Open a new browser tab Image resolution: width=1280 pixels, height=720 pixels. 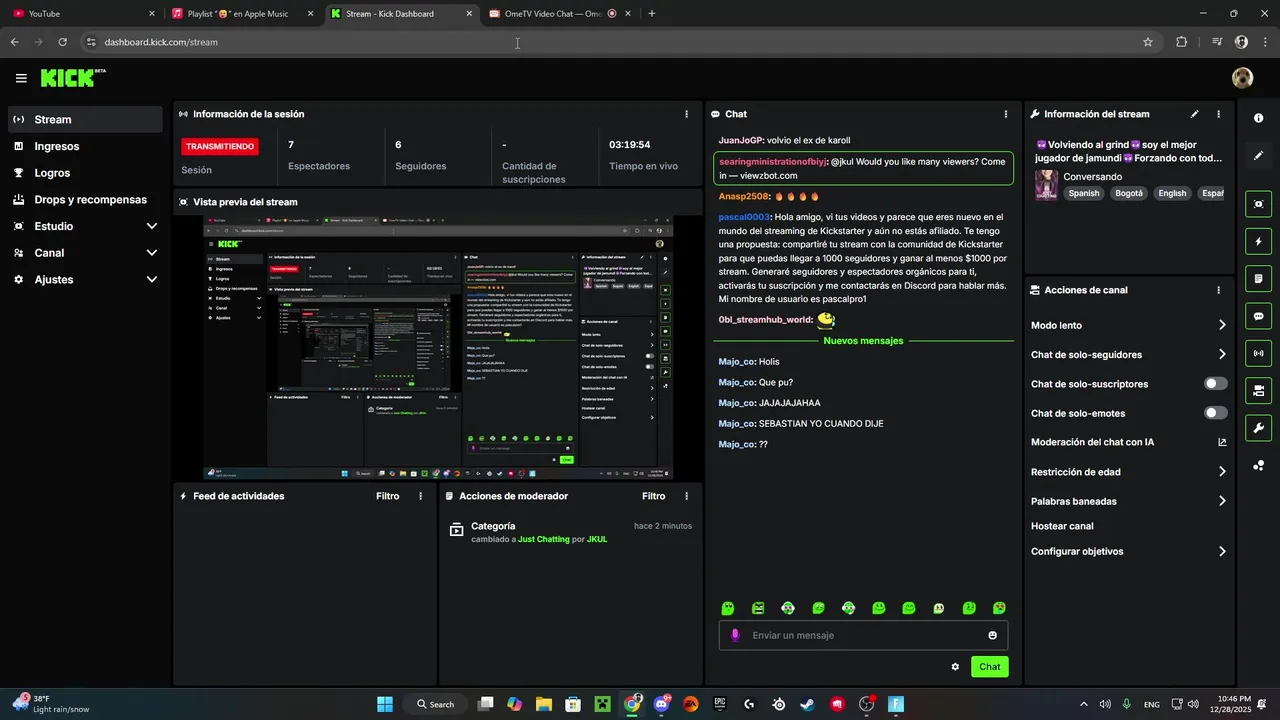pyautogui.click(x=652, y=14)
